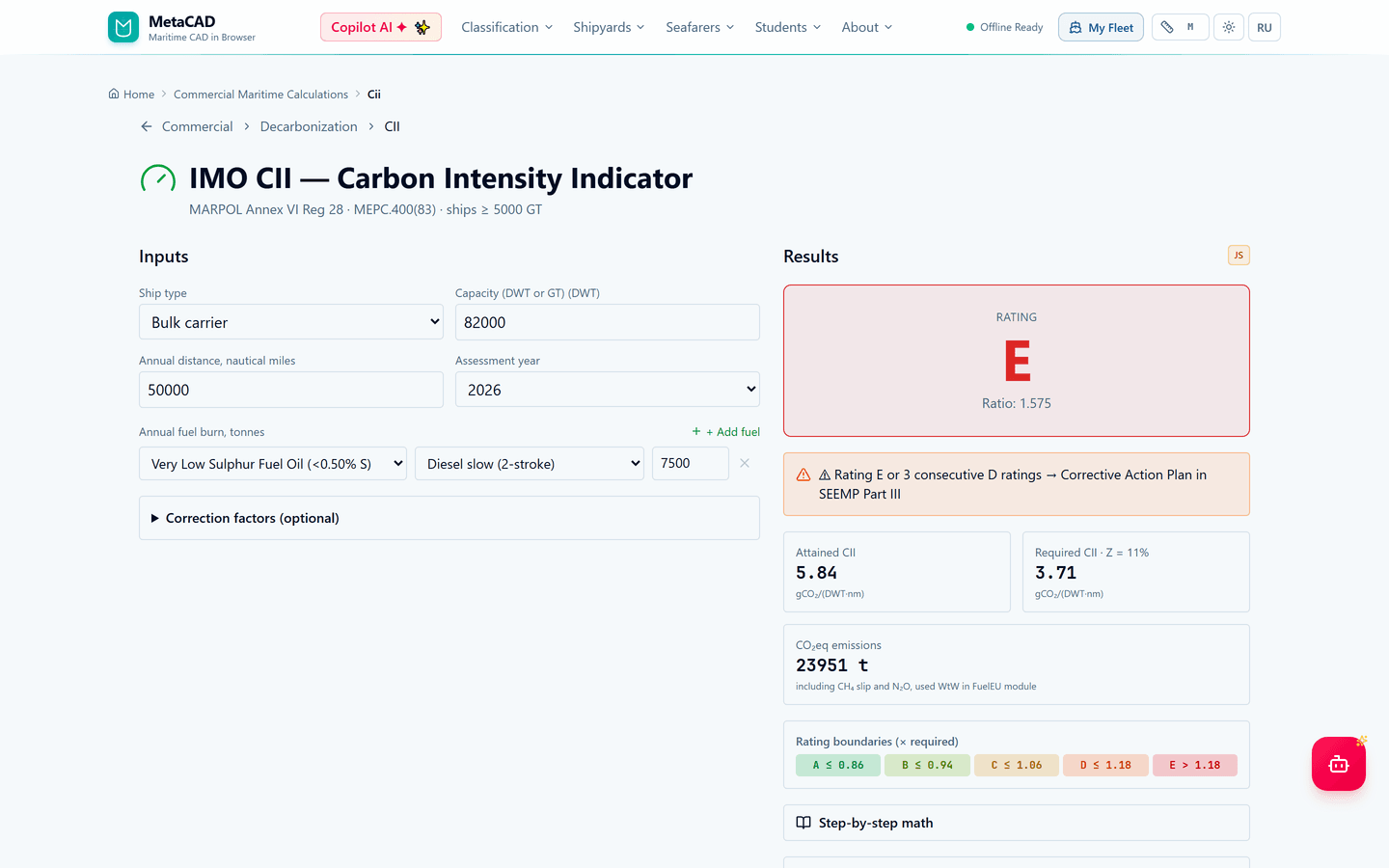1389x868 pixels.
Task: Open the Ship type dropdown (Bulk carrier)
Action: point(291,322)
